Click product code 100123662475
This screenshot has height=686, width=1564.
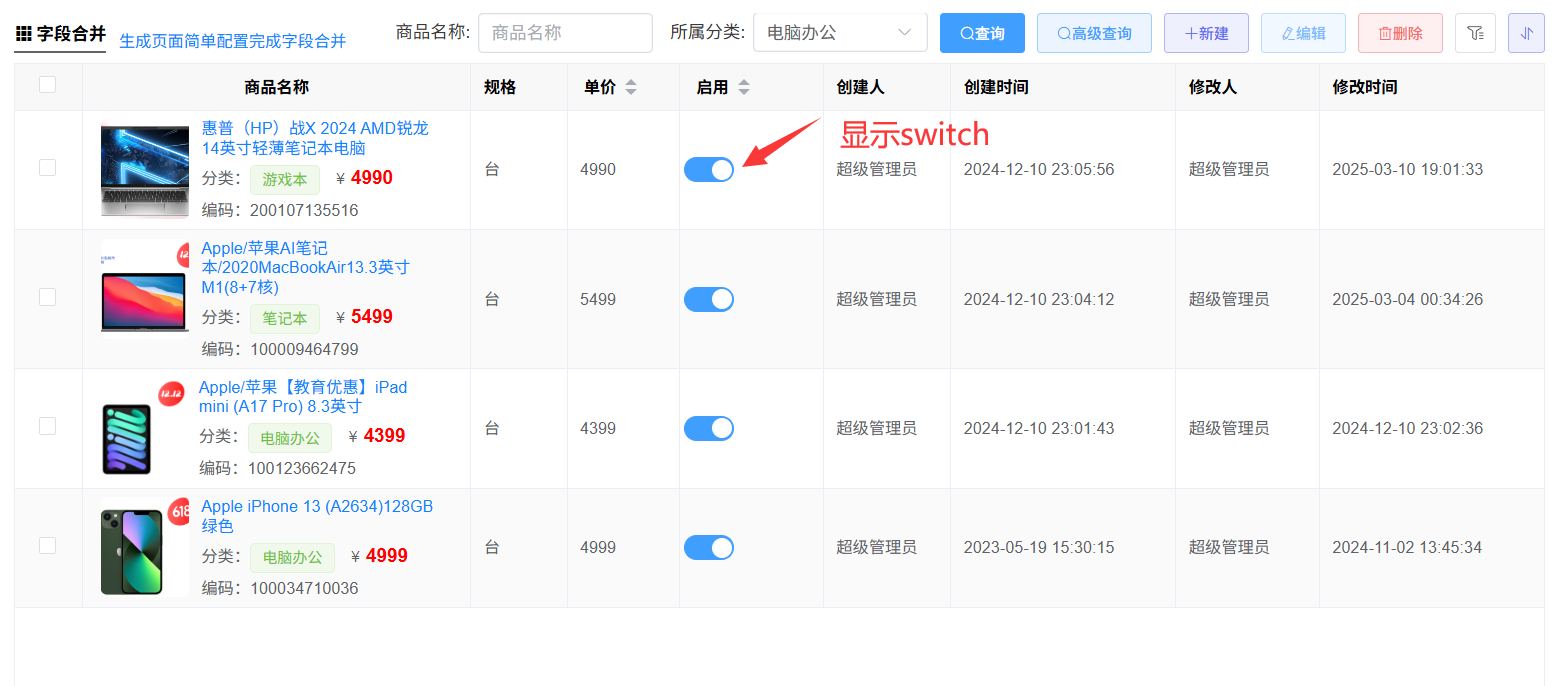pyautogui.click(x=301, y=468)
